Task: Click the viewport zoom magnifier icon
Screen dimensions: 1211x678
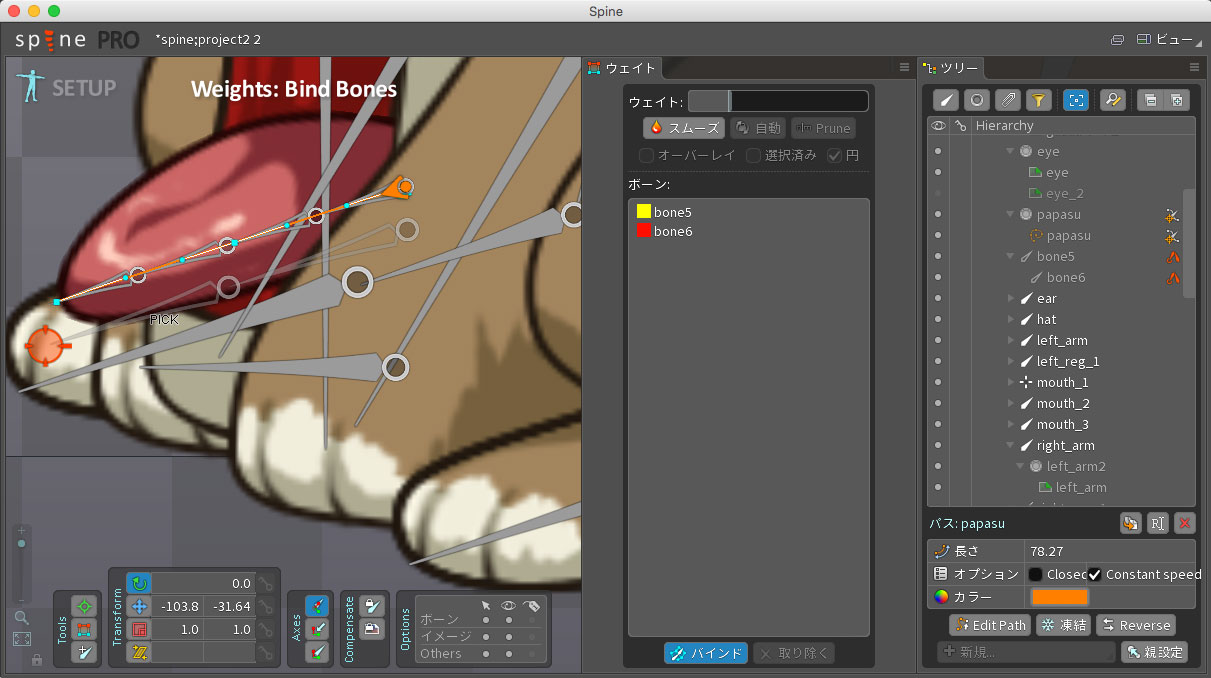Action: point(21,617)
